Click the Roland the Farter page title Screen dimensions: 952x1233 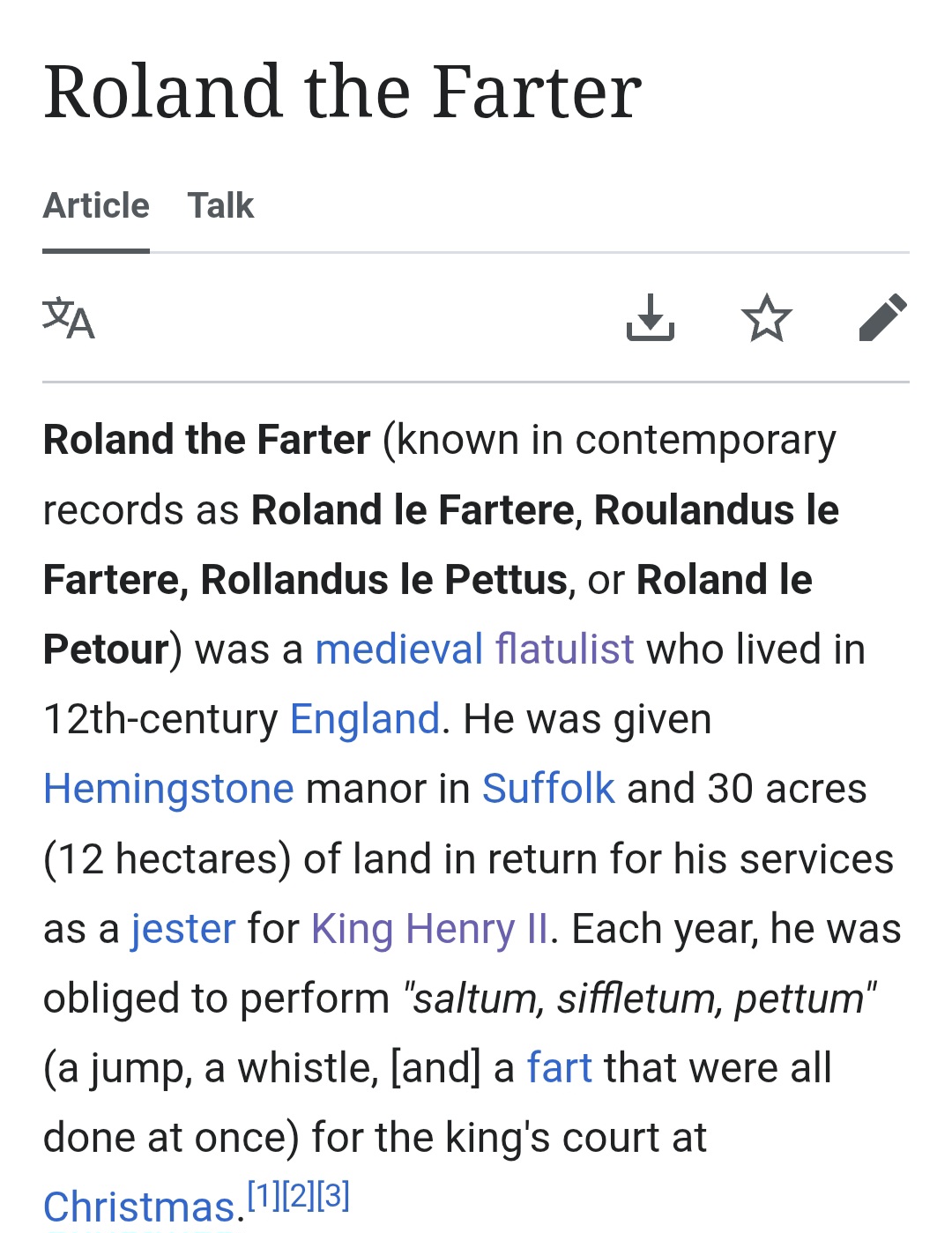tap(342, 92)
